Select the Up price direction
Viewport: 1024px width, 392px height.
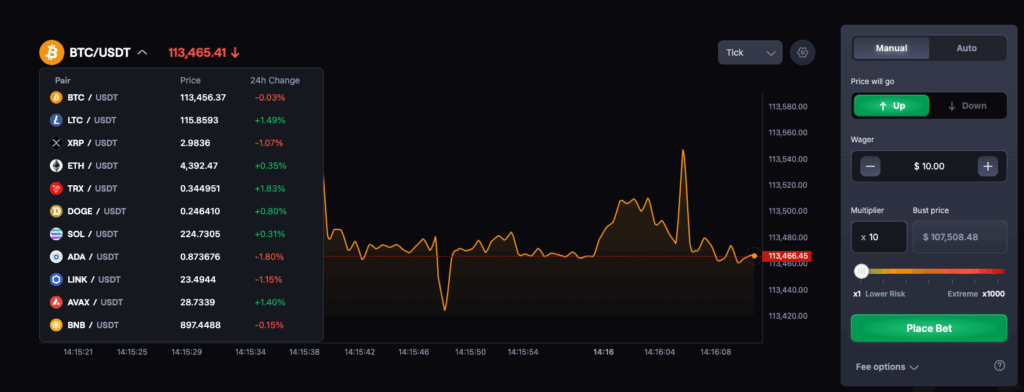coord(891,106)
